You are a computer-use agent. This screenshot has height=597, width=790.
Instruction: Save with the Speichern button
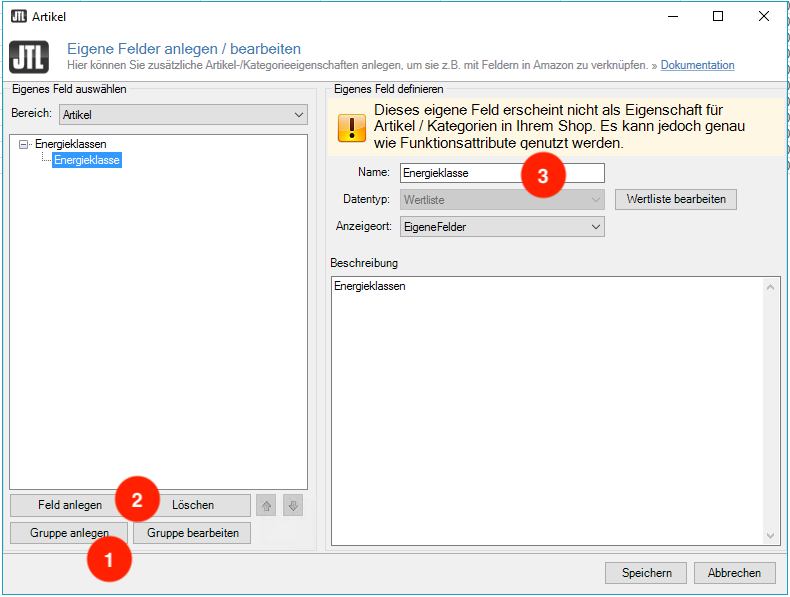pyautogui.click(x=646, y=573)
